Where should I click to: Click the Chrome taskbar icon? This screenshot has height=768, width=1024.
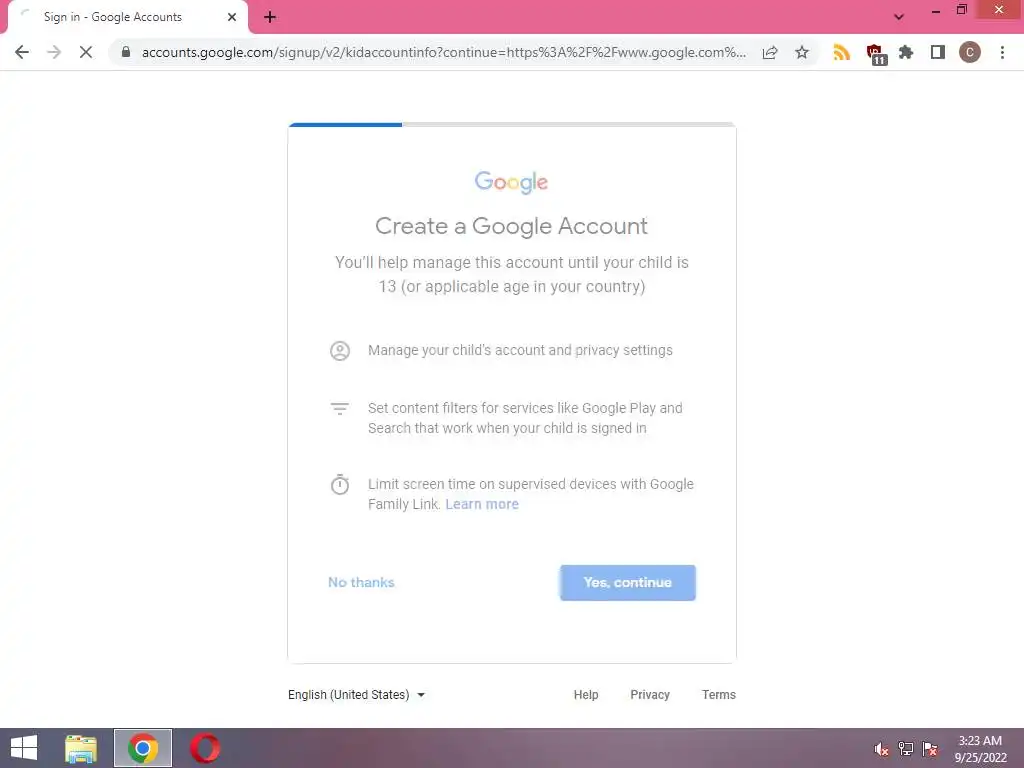[x=143, y=748]
